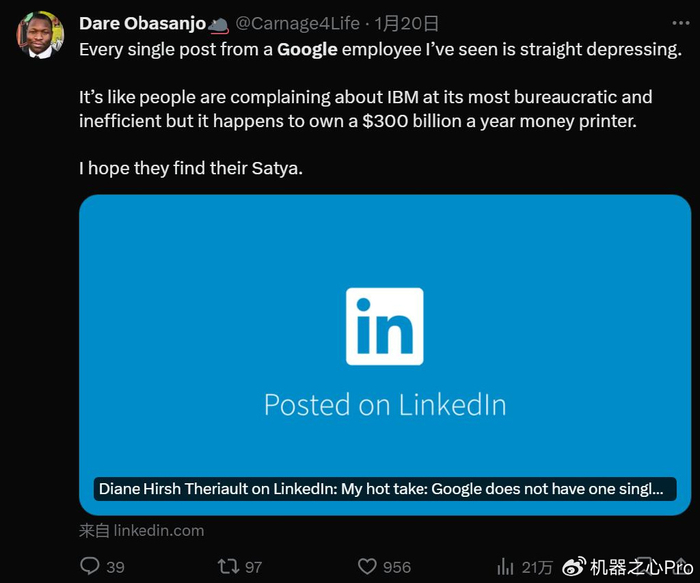
Task: Click the 'I hope they find their Satya' line
Action: 190,168
